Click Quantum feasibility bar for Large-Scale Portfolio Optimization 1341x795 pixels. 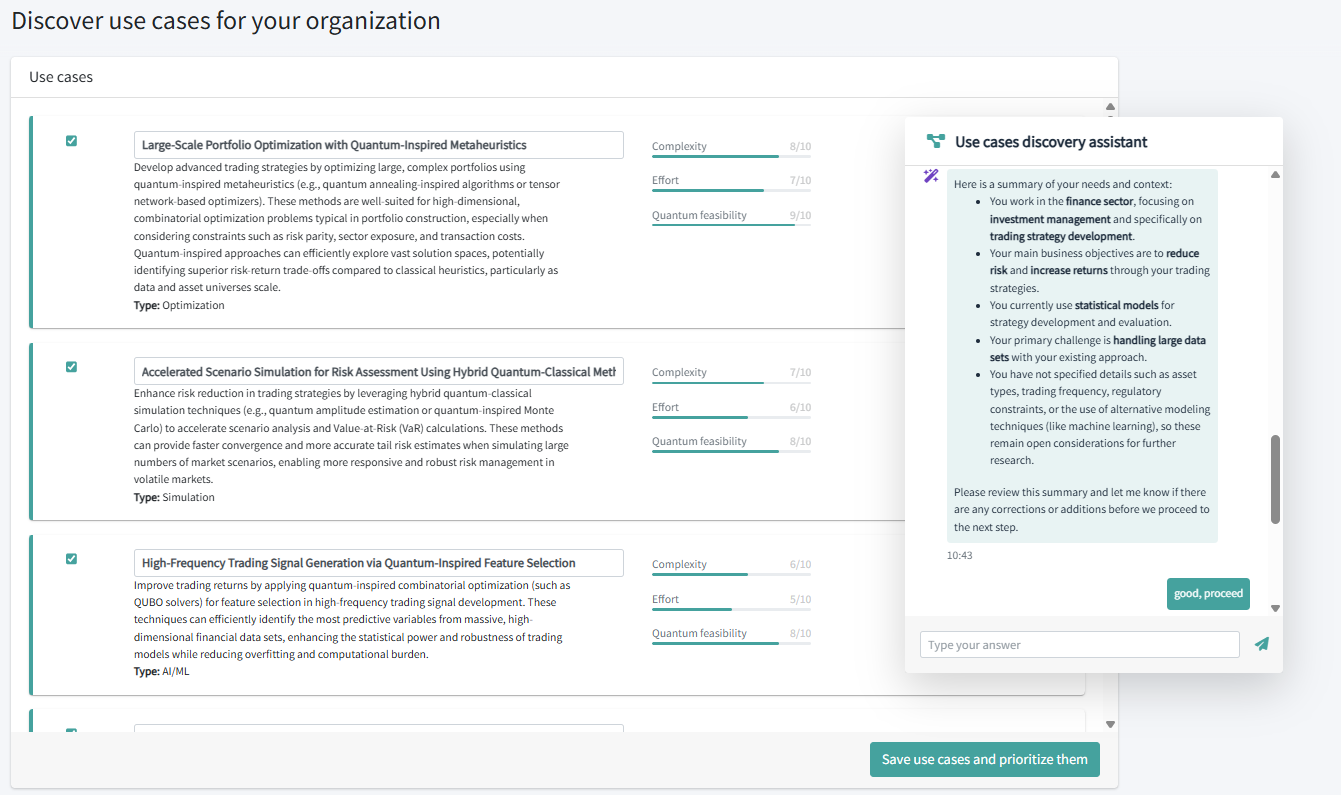[x=731, y=225]
